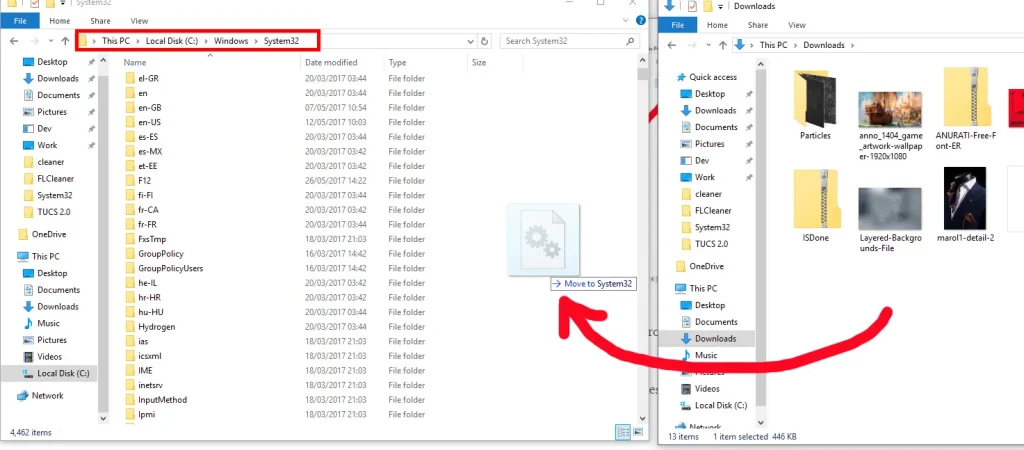Open FLCleaner in System32 window sidebar

click(x=56, y=178)
